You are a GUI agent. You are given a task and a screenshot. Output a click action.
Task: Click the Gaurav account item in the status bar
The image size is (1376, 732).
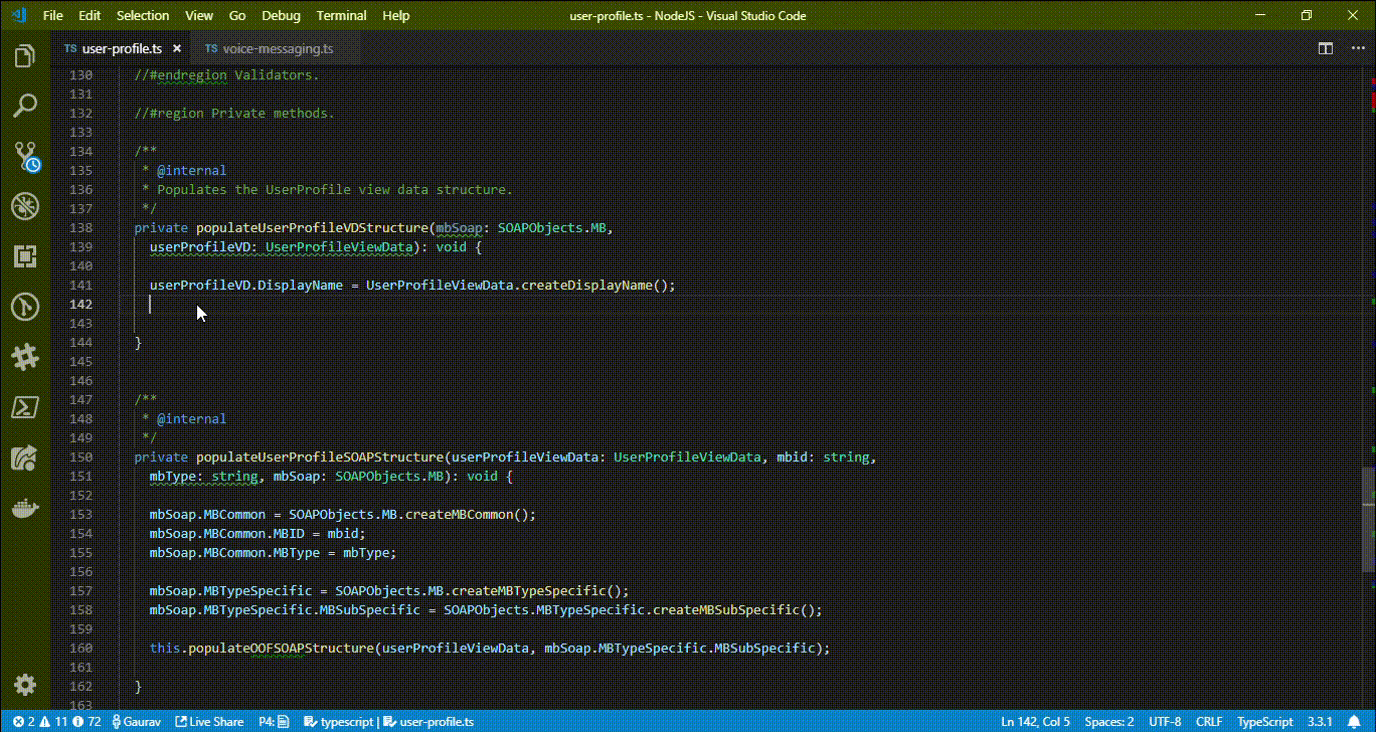(x=135, y=721)
